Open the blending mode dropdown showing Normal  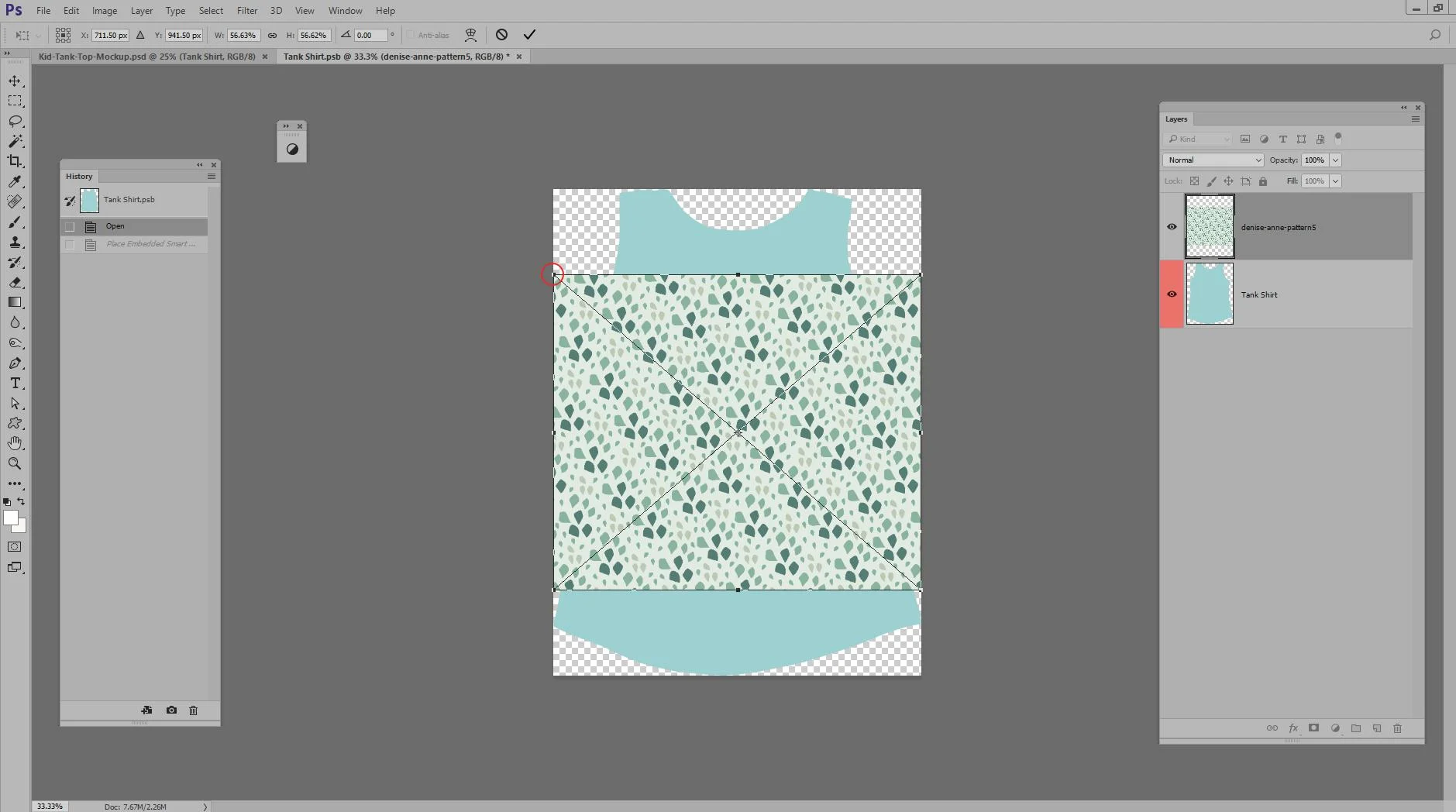click(x=1213, y=160)
